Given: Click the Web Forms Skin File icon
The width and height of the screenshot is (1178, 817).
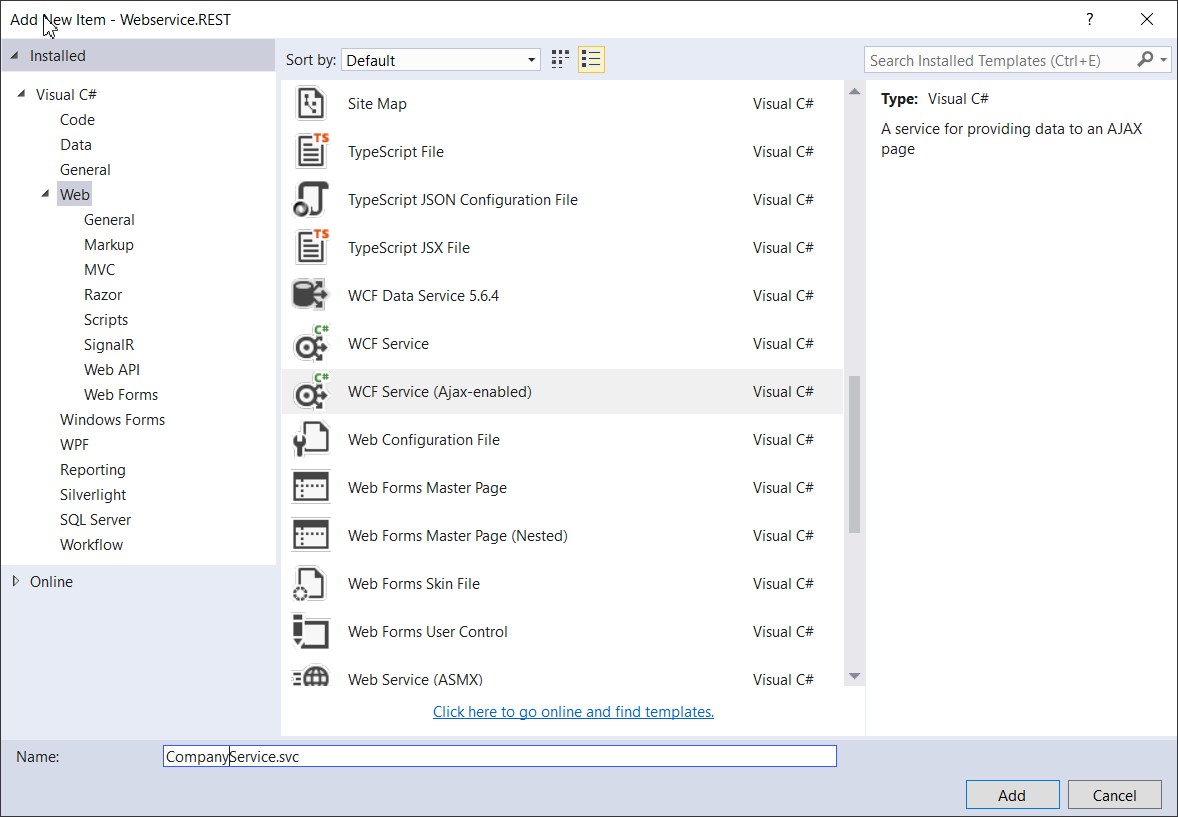Looking at the screenshot, I should click(x=310, y=584).
